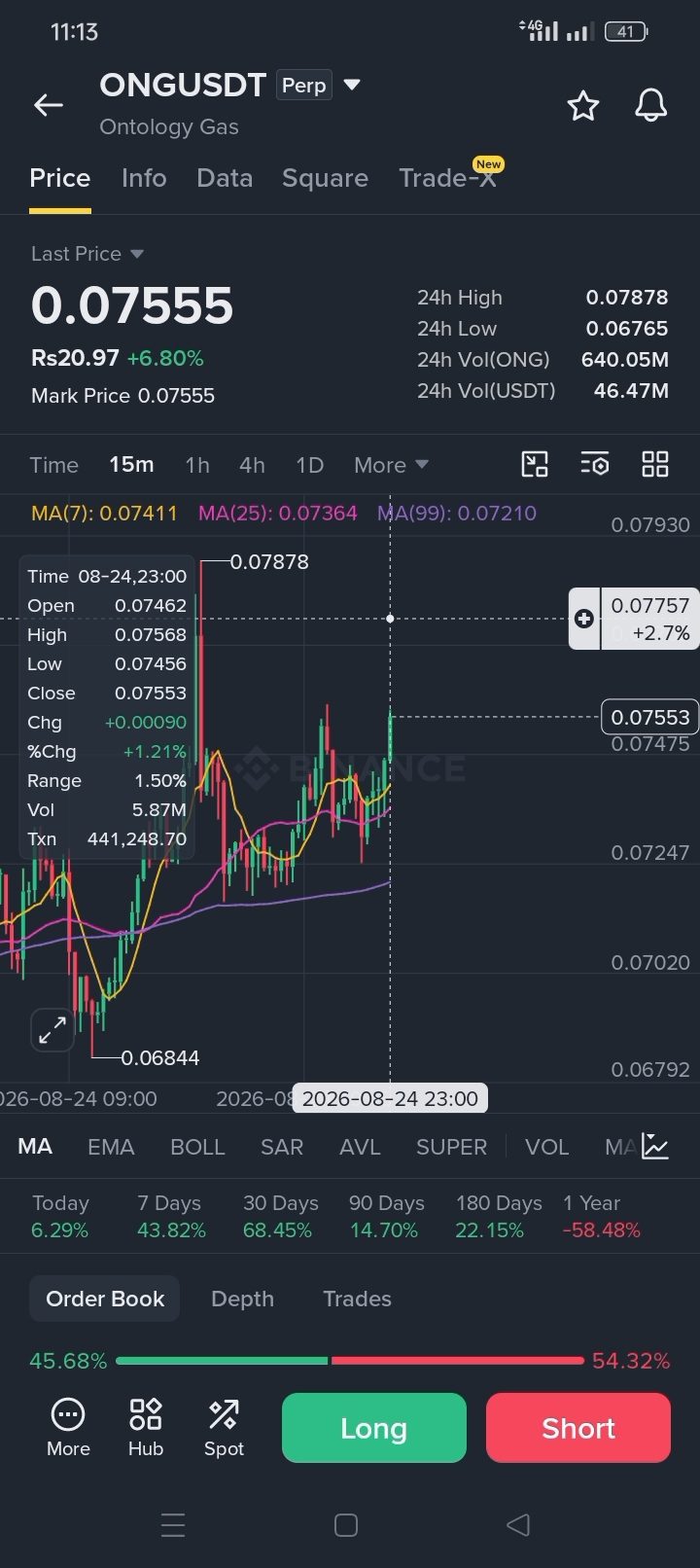This screenshot has width=700, height=1568.
Task: Click 1 Year -58.48% performance
Action: [x=602, y=1217]
